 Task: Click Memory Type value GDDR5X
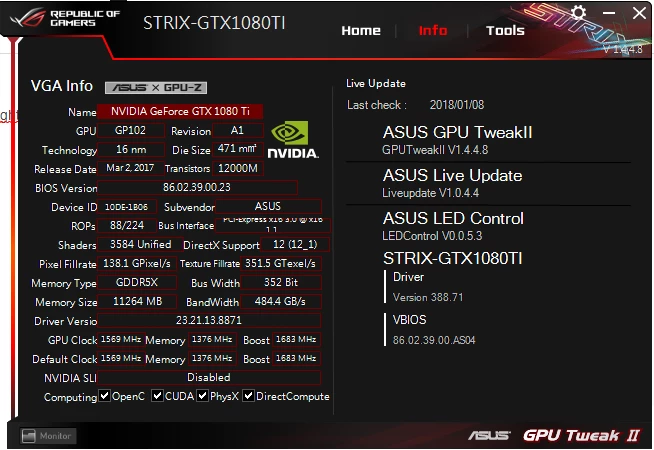(137, 283)
